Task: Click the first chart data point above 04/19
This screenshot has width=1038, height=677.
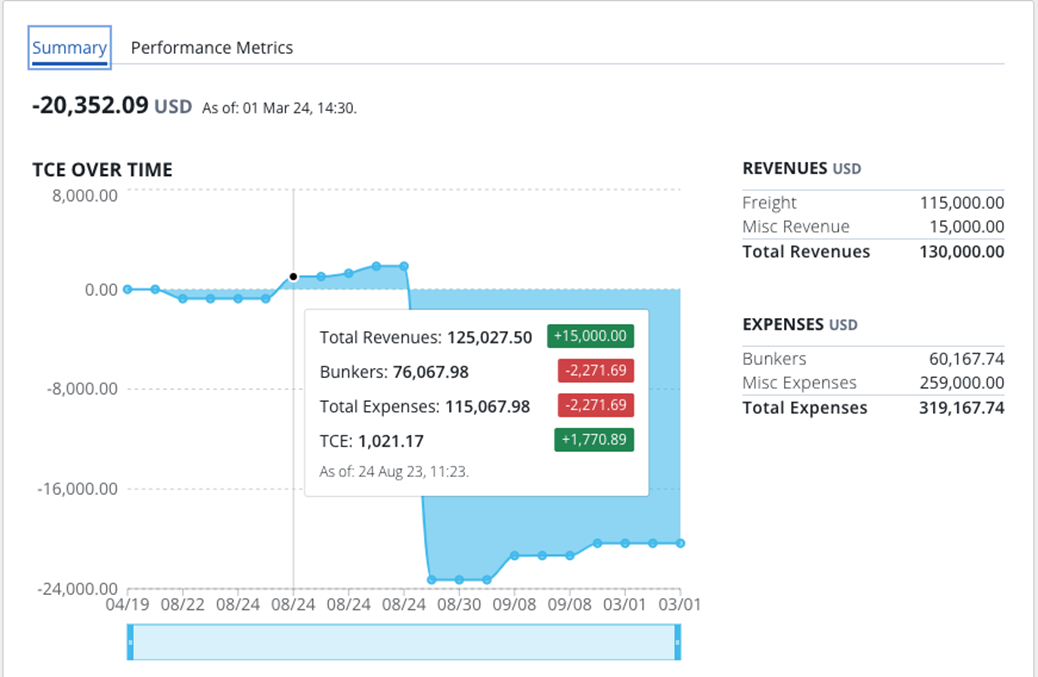Action: click(x=127, y=289)
